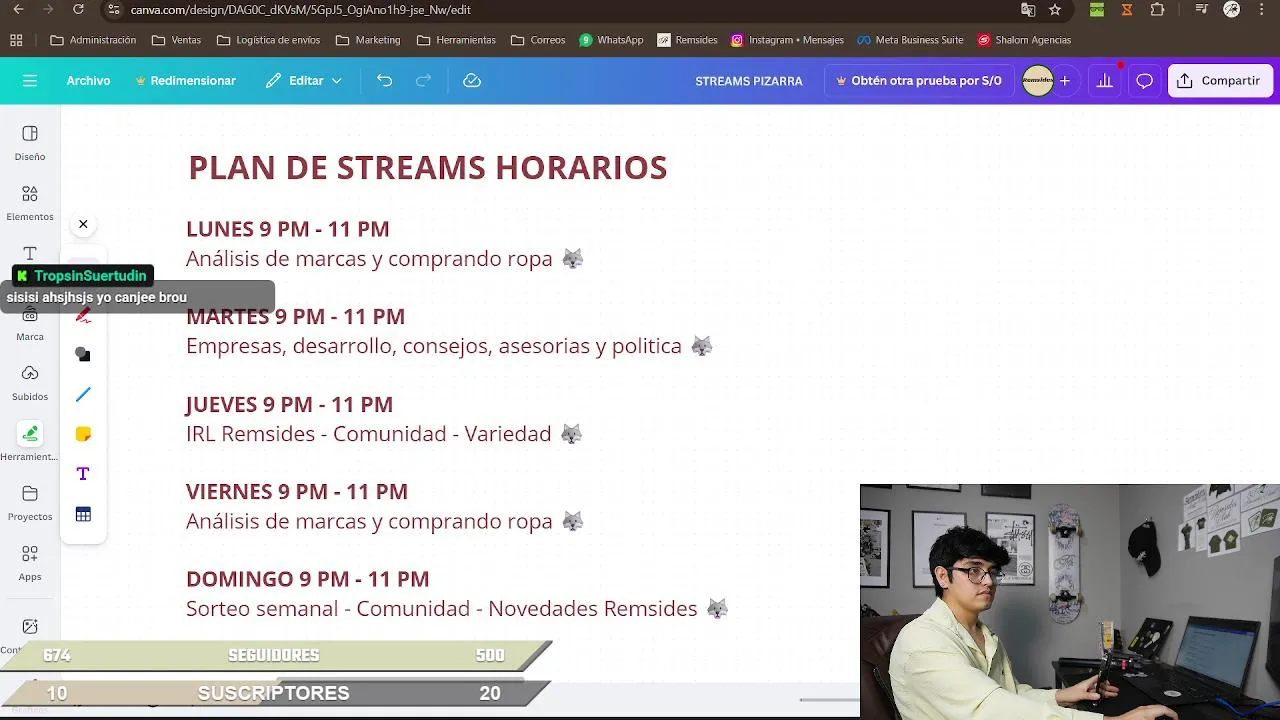This screenshot has height=720, width=1280.
Task: Open the browser translate page icon
Action: [x=1028, y=9]
